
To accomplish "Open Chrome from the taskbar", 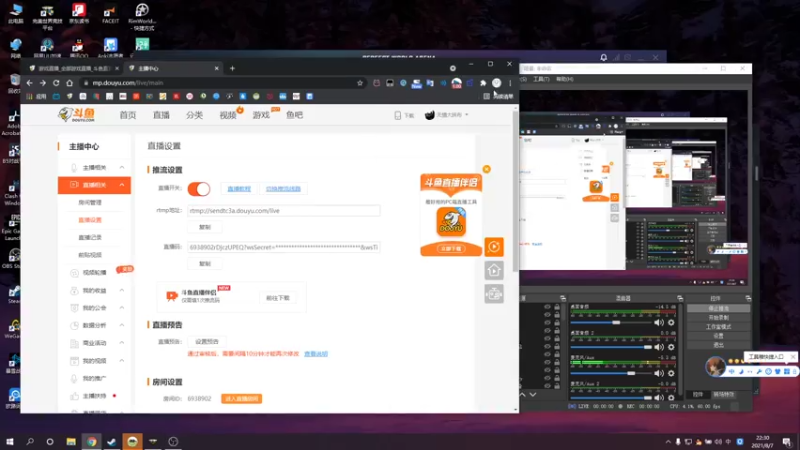I will 91,441.
